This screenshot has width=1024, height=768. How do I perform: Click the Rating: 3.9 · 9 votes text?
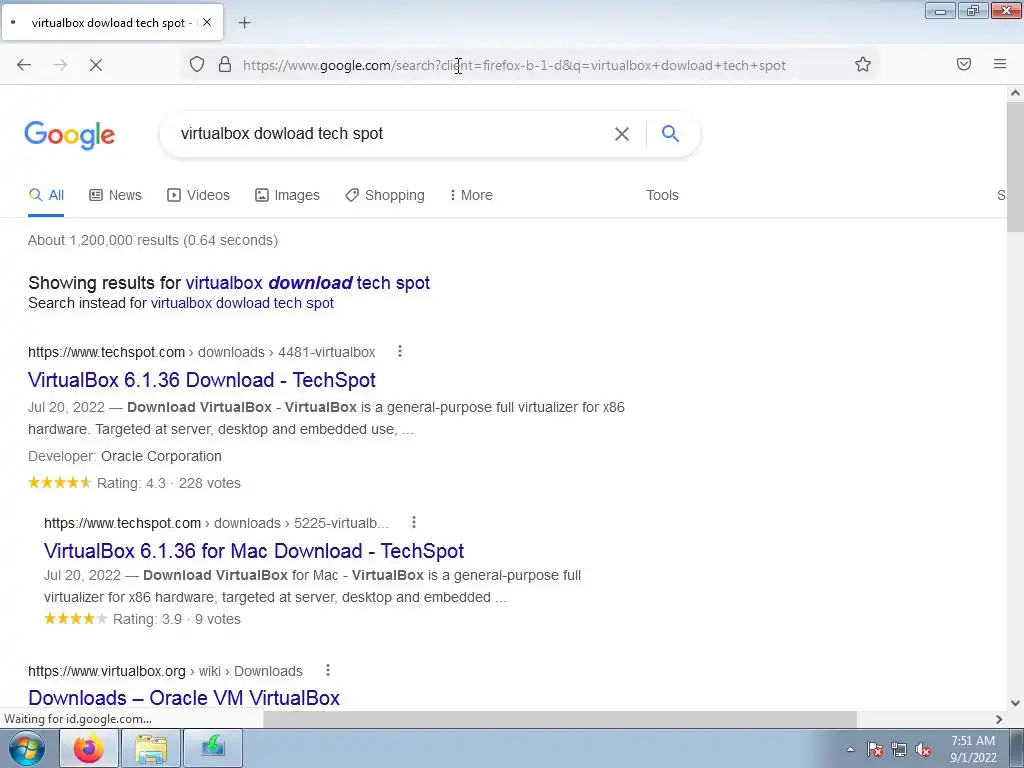pyautogui.click(x=176, y=619)
